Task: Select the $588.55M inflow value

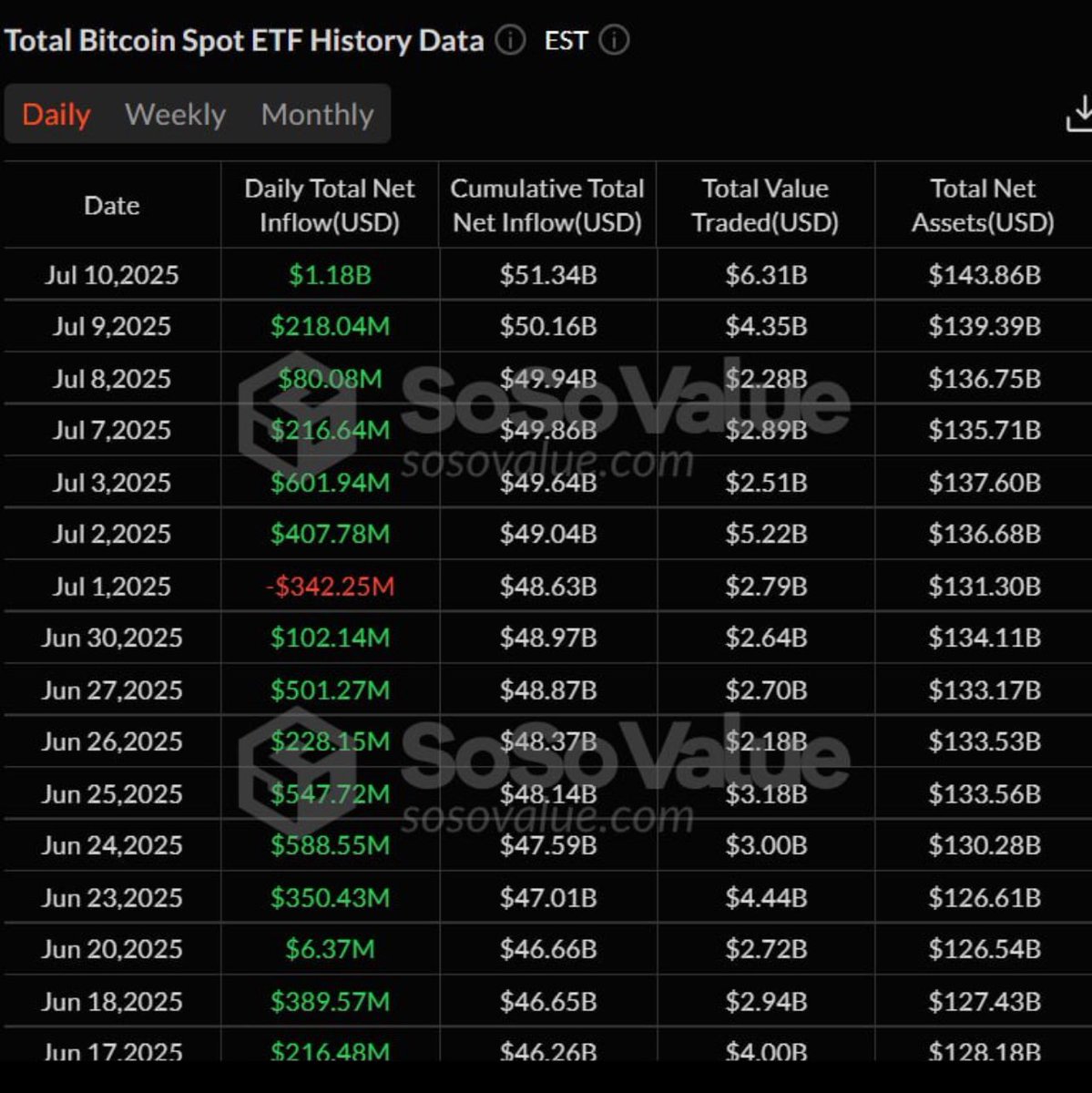Action: tap(330, 845)
